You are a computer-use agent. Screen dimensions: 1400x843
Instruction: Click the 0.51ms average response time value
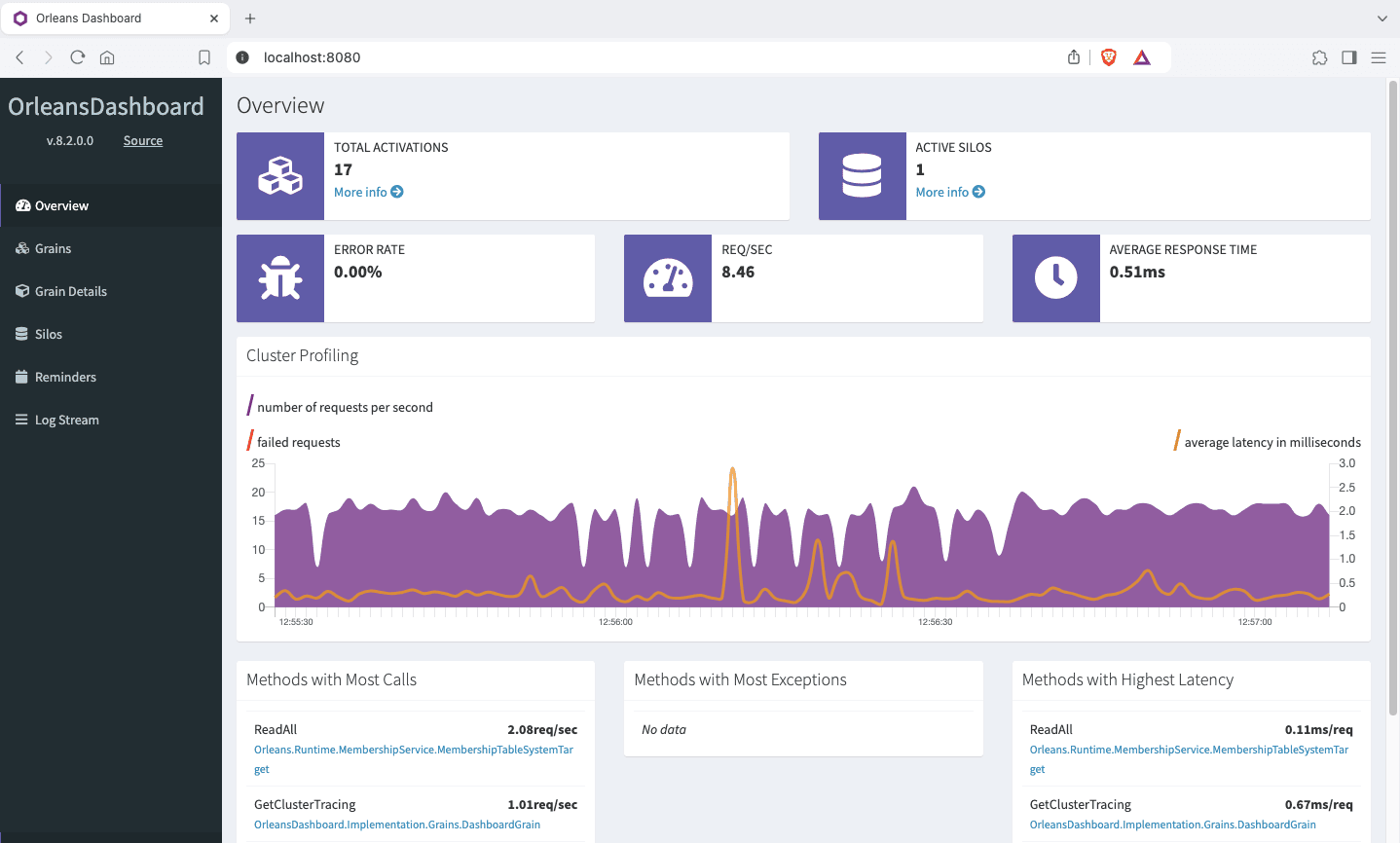point(1137,272)
